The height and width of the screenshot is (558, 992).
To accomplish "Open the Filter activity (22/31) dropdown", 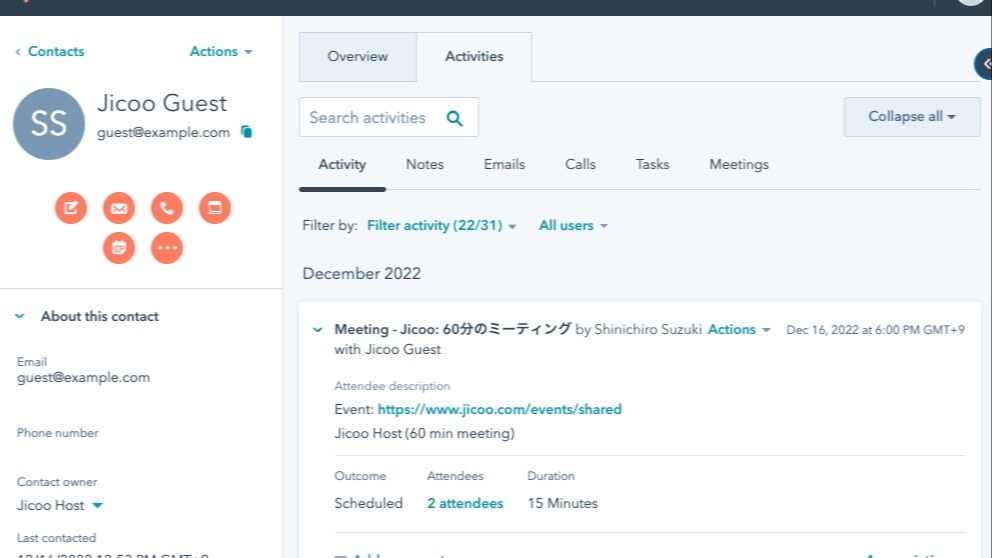I will pyautogui.click(x=441, y=226).
